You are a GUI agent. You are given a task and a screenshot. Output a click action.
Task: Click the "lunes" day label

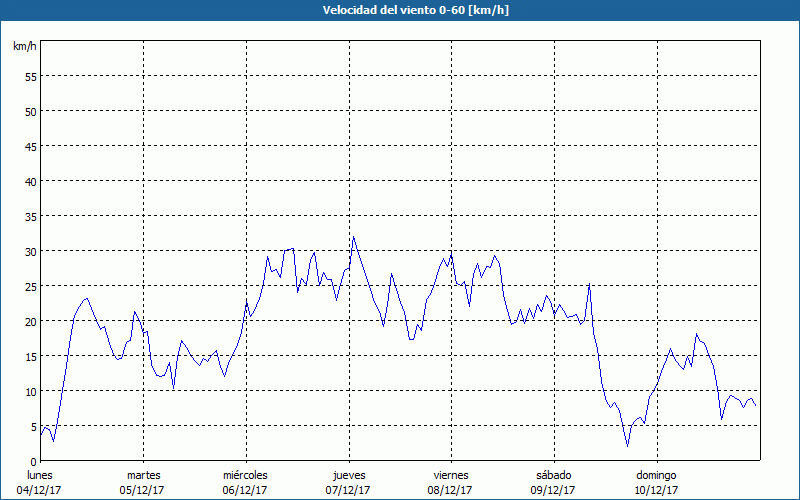click(40, 475)
